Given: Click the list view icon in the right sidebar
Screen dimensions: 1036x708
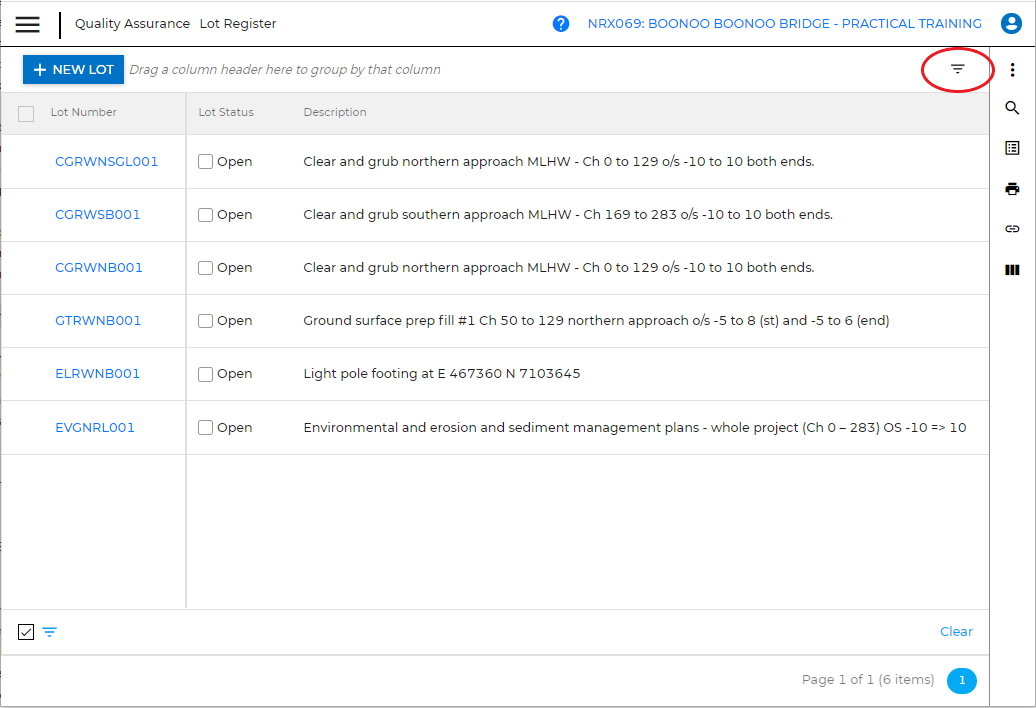Looking at the screenshot, I should pyautogui.click(x=1012, y=148).
